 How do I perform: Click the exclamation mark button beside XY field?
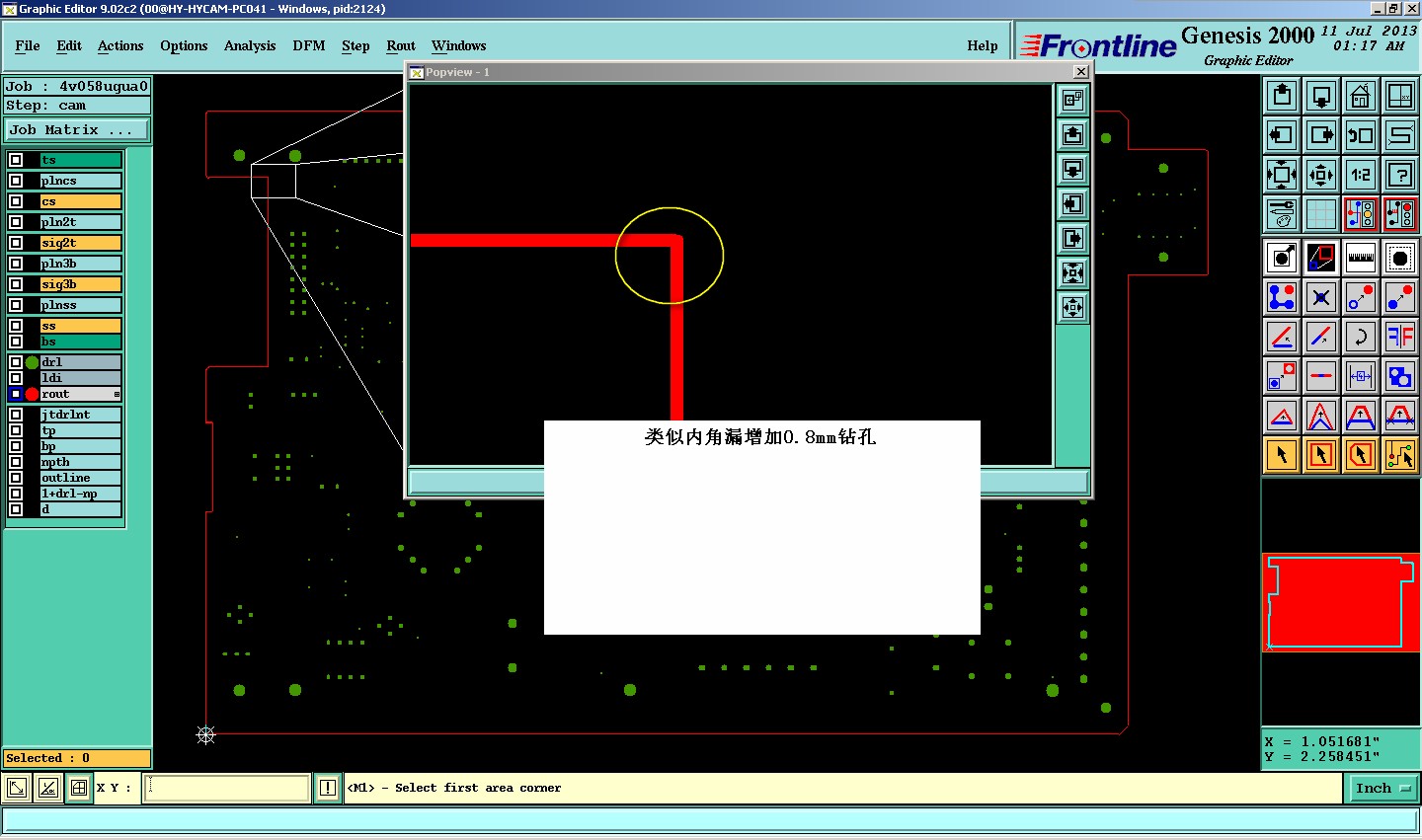click(328, 788)
